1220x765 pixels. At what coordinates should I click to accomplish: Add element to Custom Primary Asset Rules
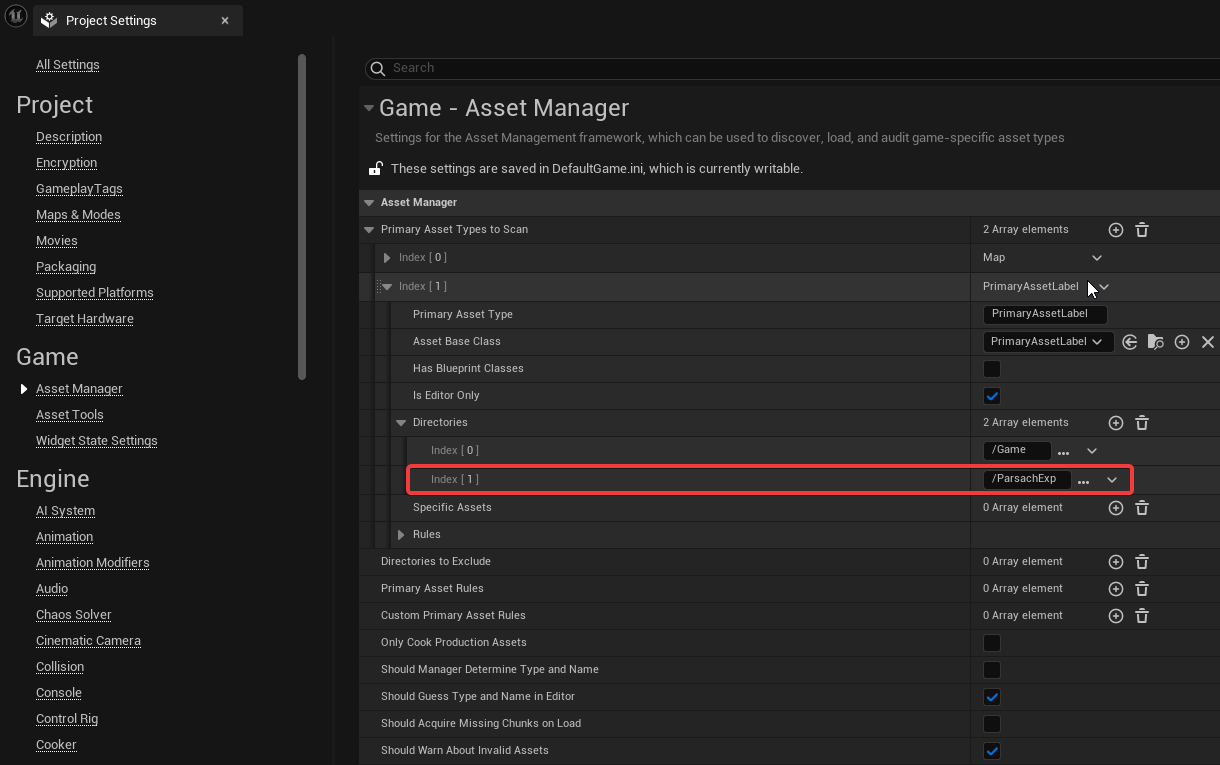coord(1116,616)
